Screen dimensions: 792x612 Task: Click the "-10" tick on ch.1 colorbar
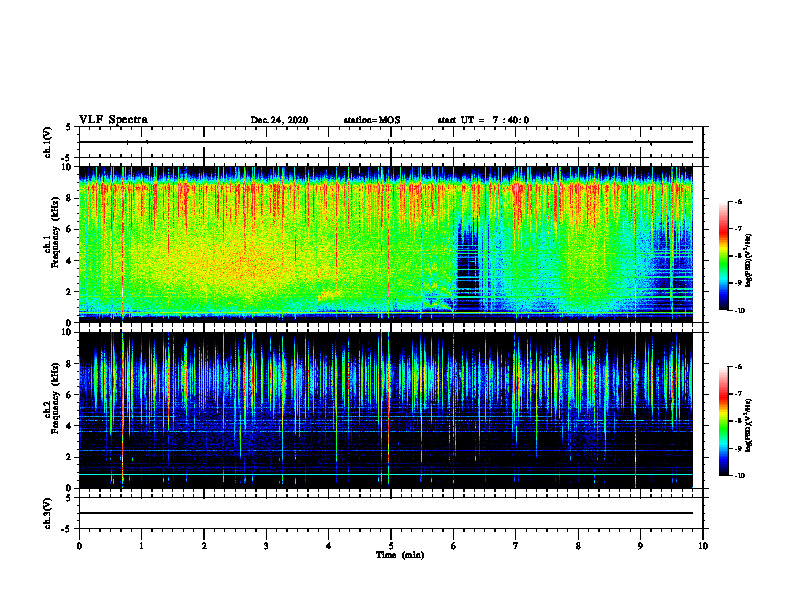click(x=739, y=311)
